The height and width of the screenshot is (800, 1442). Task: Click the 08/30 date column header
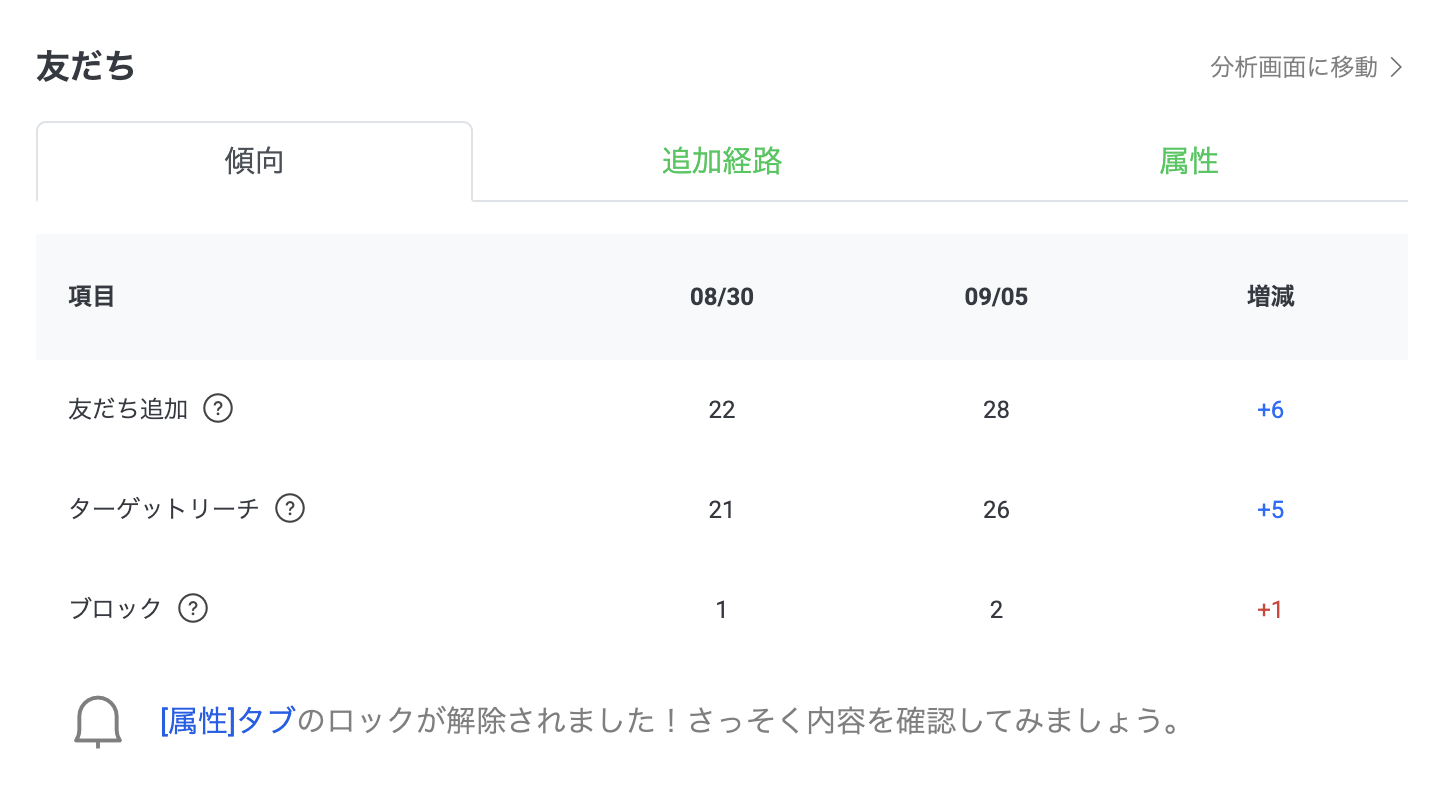(722, 297)
